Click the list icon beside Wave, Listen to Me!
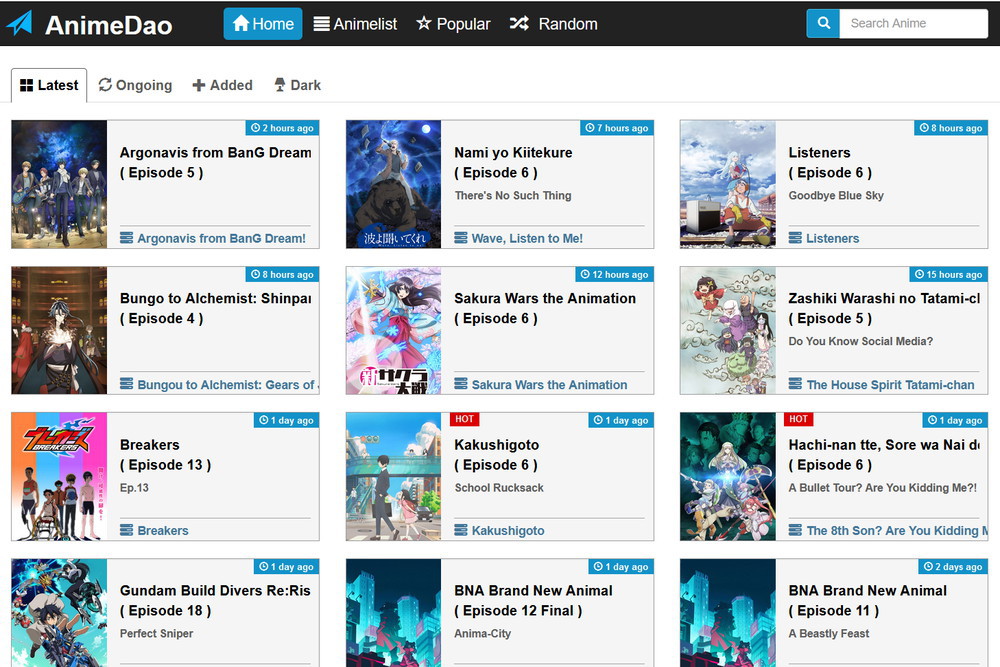 (x=460, y=238)
